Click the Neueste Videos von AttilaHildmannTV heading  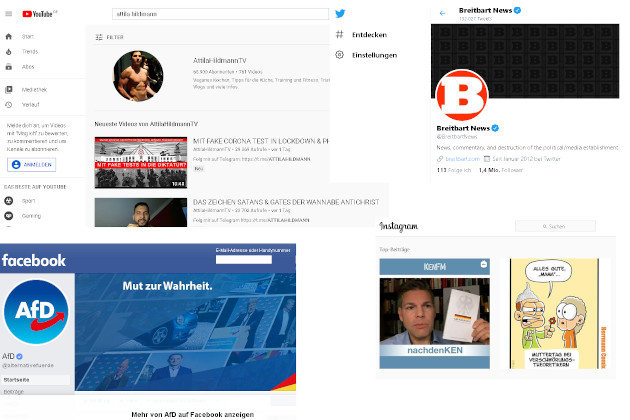pos(146,124)
